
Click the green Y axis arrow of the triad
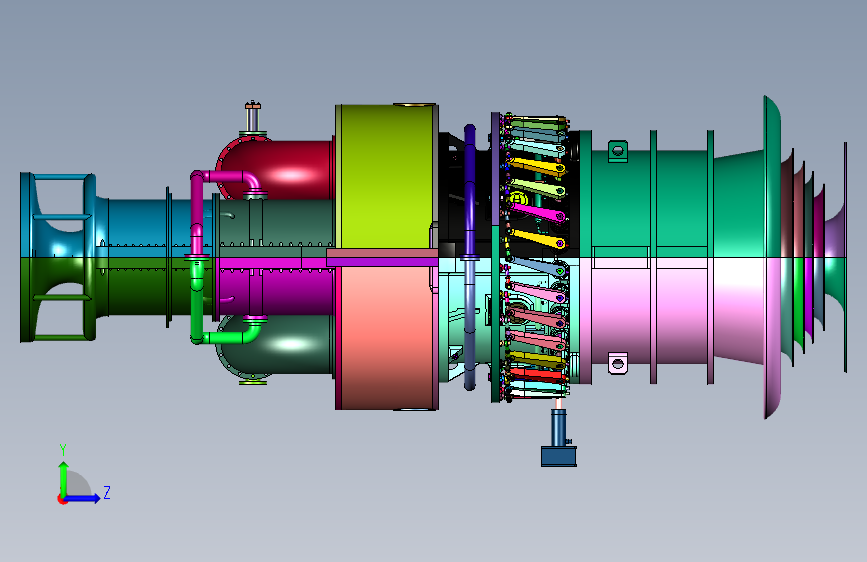pos(64,479)
